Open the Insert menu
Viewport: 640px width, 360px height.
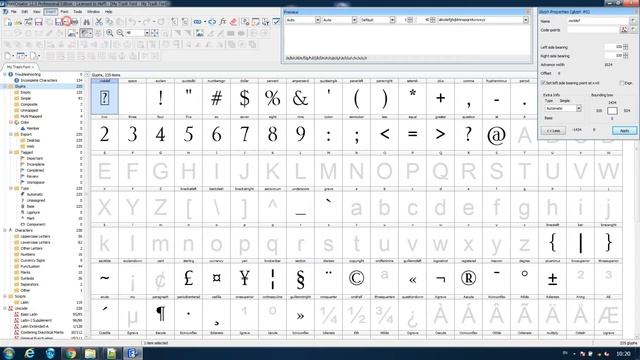51,12
